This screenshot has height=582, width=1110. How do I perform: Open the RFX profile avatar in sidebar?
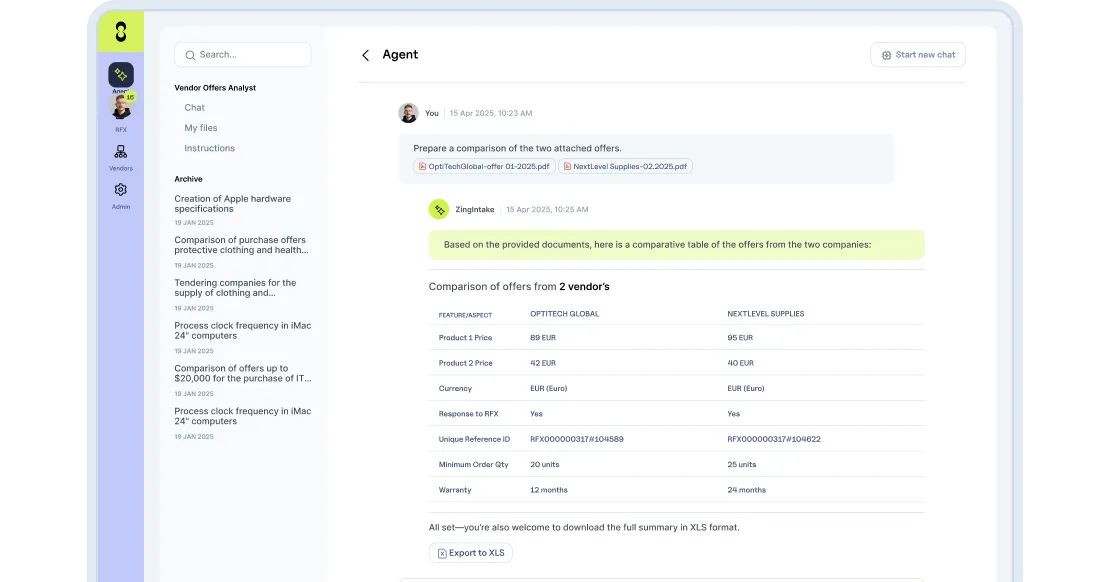pyautogui.click(x=121, y=108)
